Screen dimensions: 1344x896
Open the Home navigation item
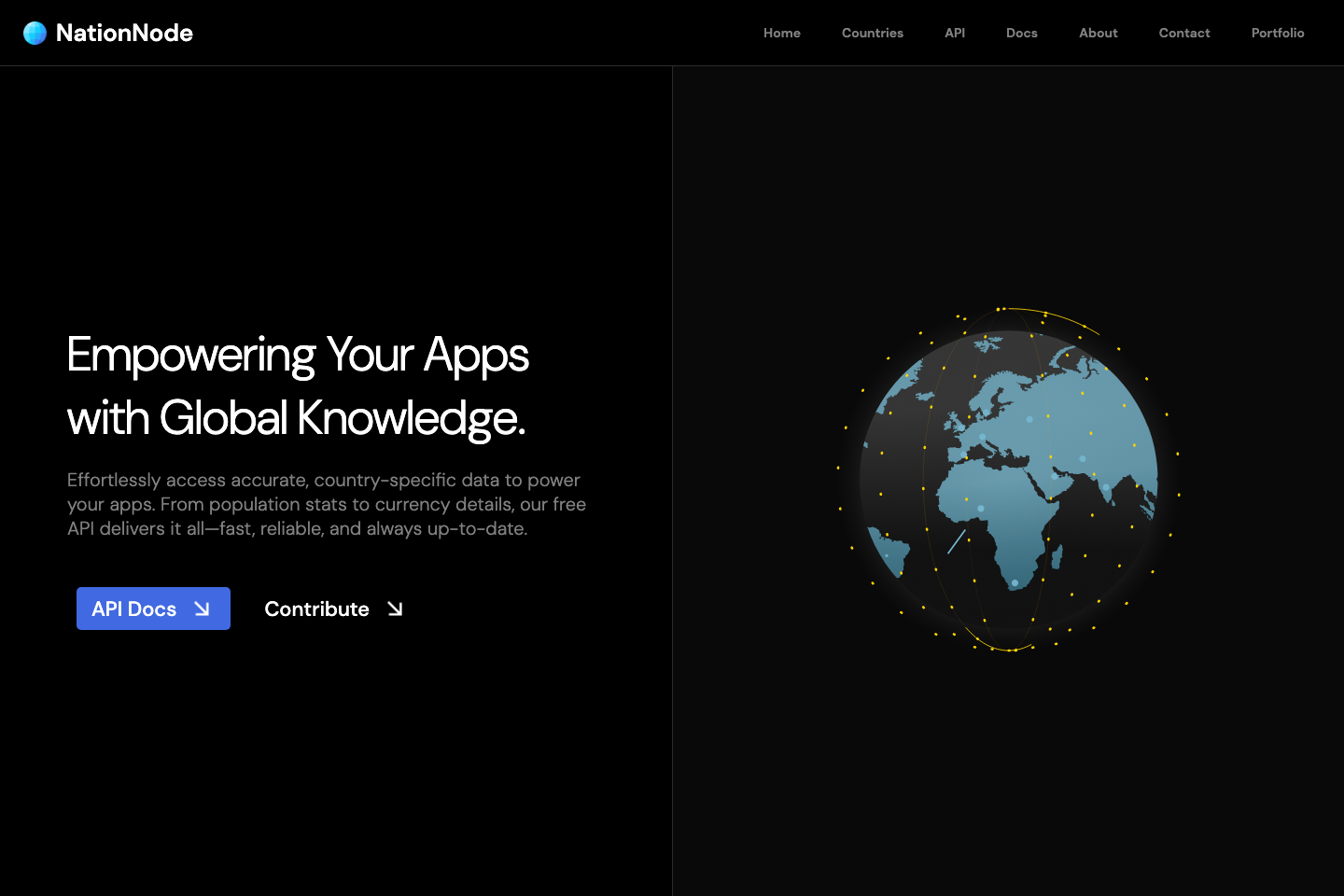(781, 33)
